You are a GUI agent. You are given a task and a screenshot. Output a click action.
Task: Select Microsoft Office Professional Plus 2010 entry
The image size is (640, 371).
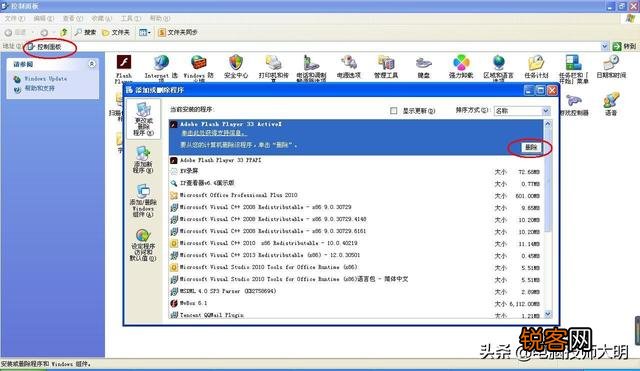pos(356,195)
